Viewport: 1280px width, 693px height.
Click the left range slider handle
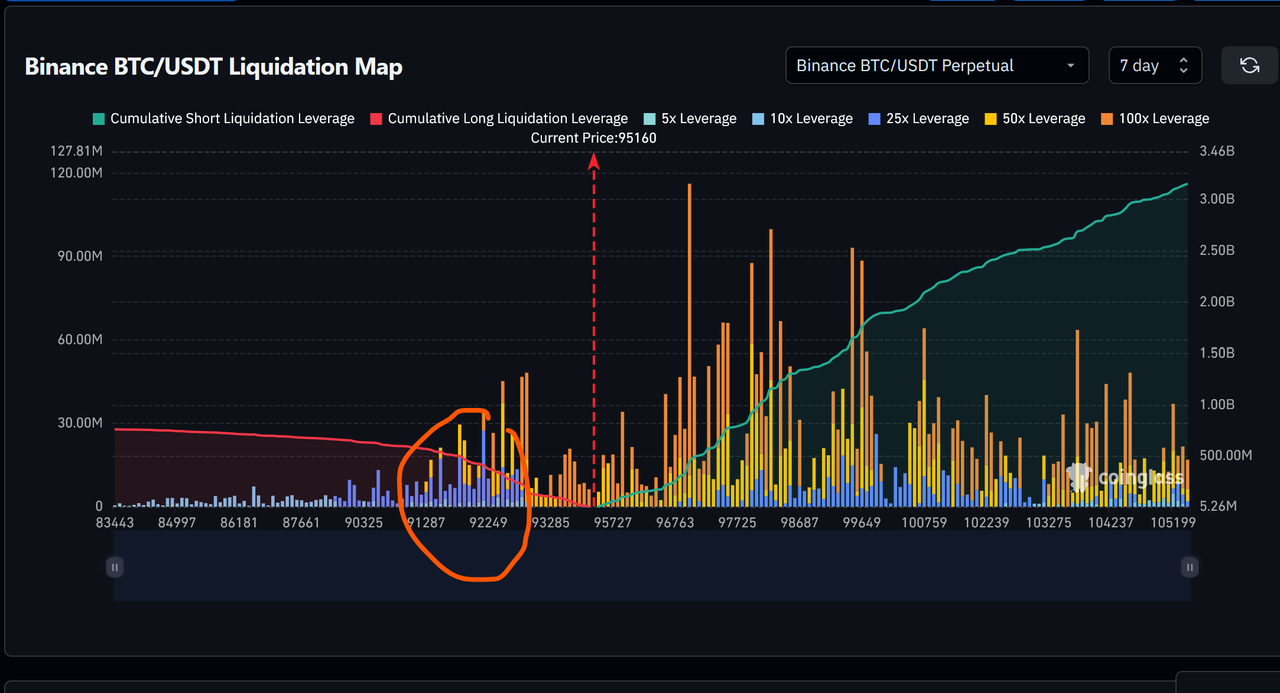[115, 567]
